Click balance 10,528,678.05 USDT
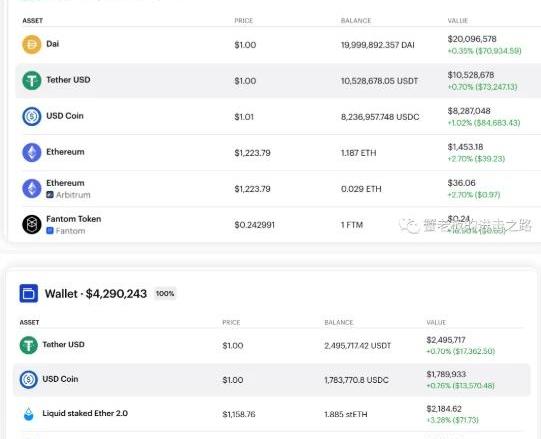 [x=379, y=81]
